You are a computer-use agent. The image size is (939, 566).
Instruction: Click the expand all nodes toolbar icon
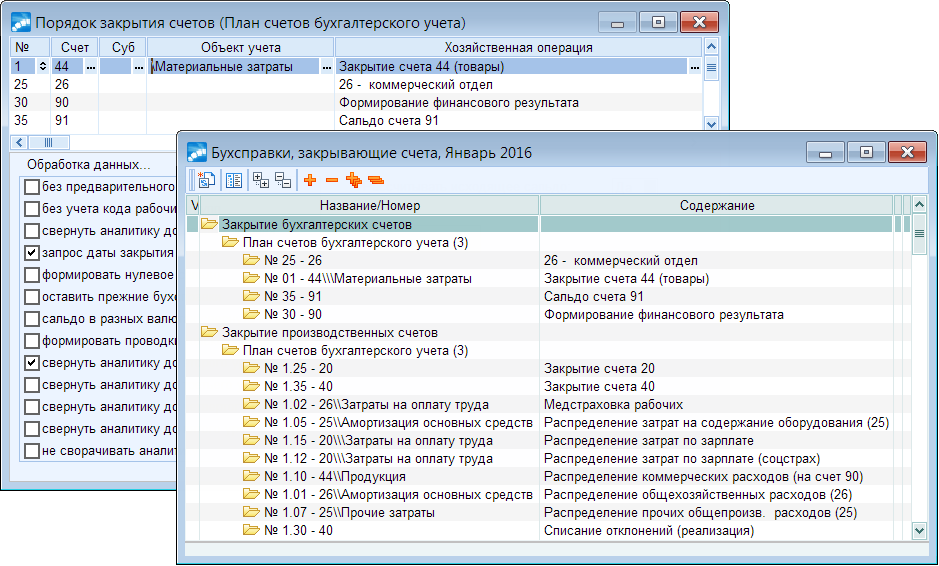pyautogui.click(x=261, y=180)
